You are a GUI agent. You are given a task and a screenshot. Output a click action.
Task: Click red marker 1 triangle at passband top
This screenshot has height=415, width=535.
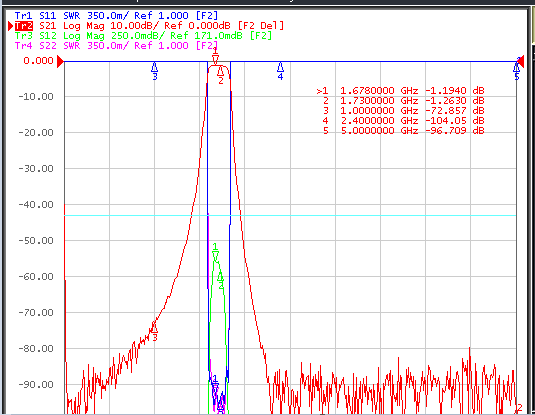click(x=215, y=60)
